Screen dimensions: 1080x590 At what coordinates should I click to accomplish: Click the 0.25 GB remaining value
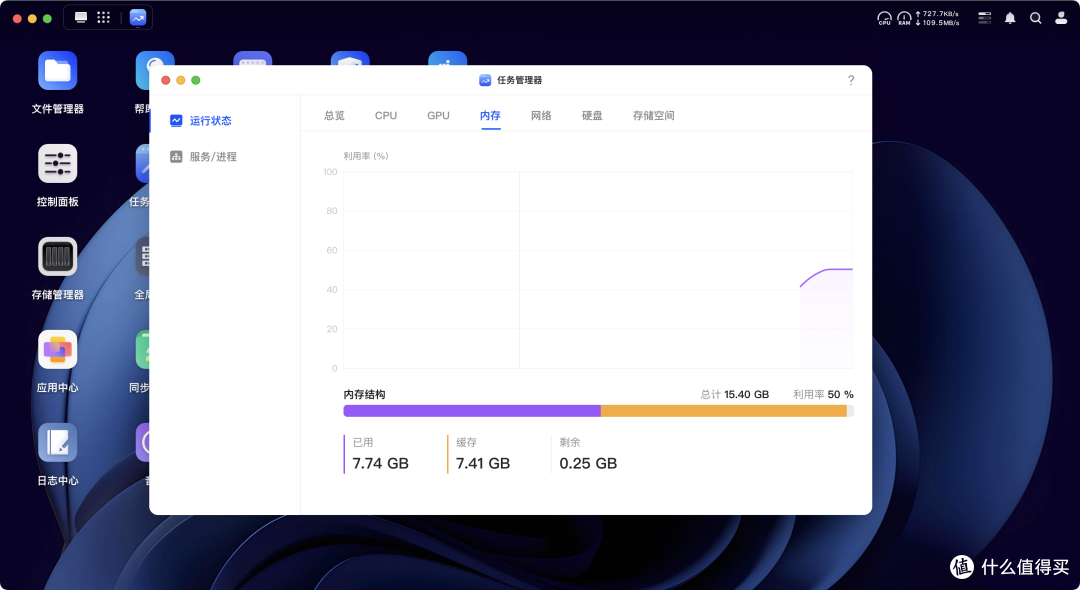click(588, 463)
